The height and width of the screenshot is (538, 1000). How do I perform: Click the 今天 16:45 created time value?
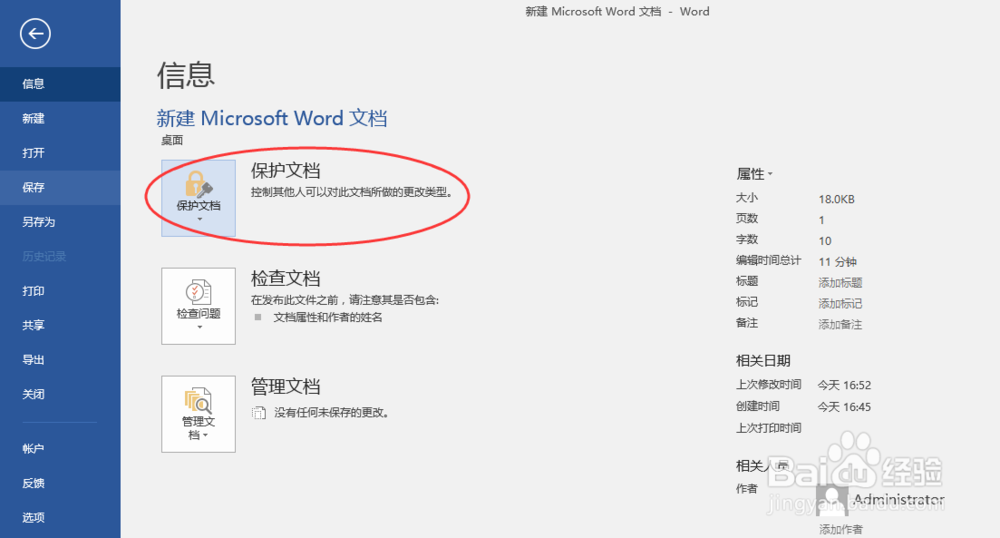[x=844, y=407]
